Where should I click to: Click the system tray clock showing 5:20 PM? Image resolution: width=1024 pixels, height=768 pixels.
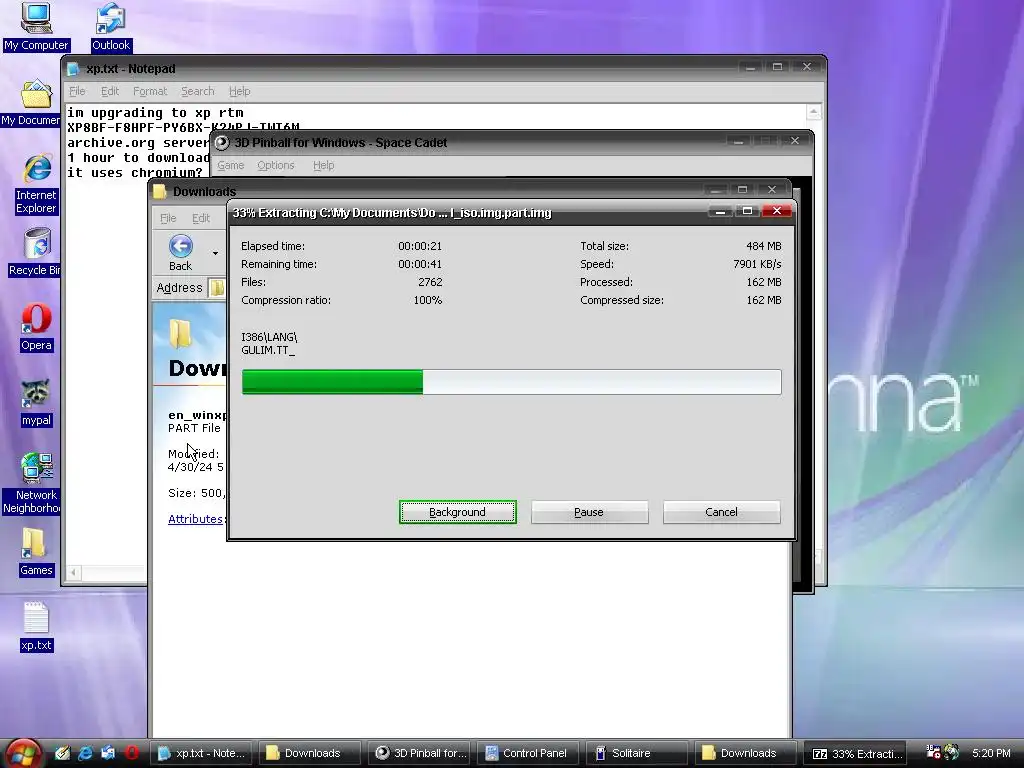tap(991, 753)
